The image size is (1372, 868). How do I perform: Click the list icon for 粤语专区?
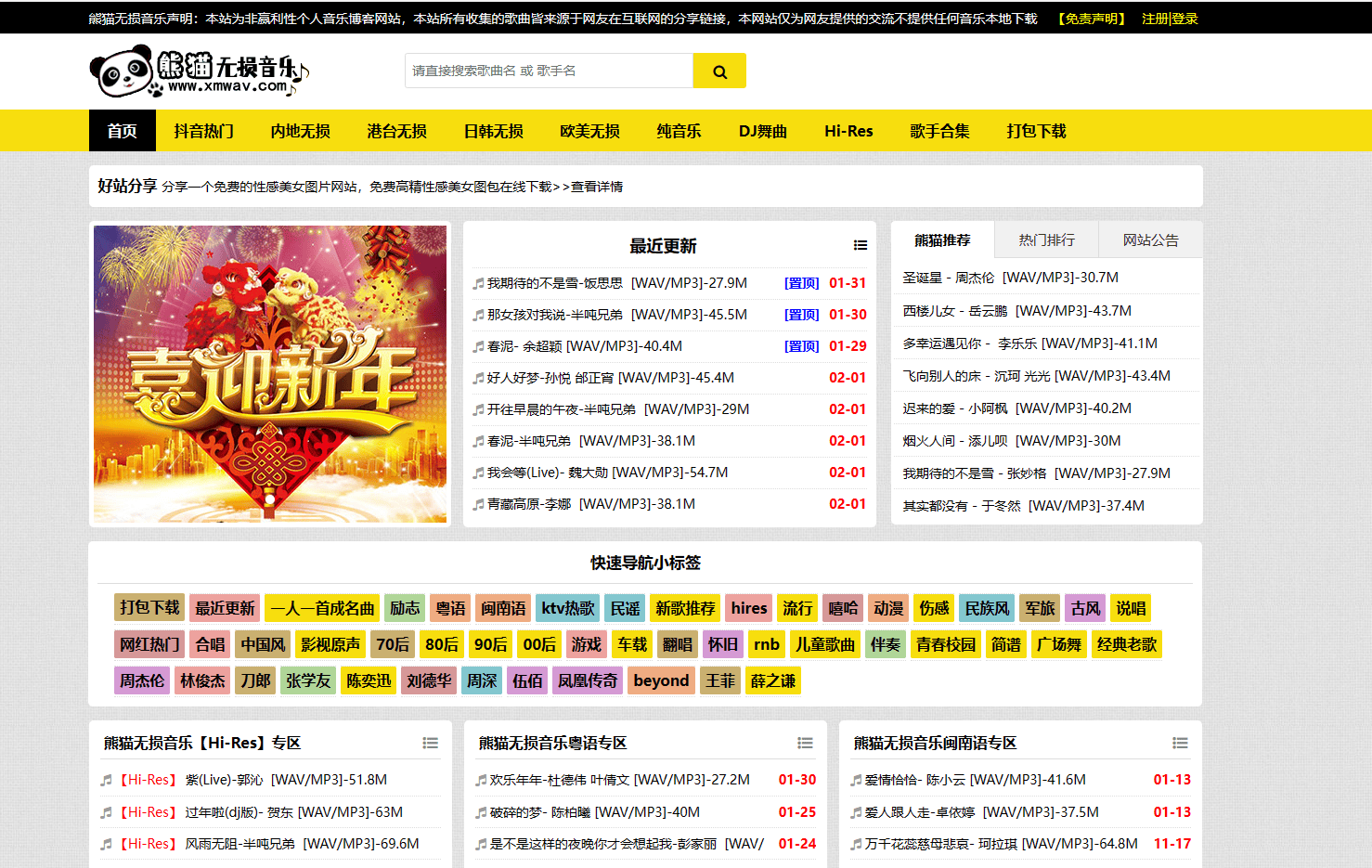(805, 744)
